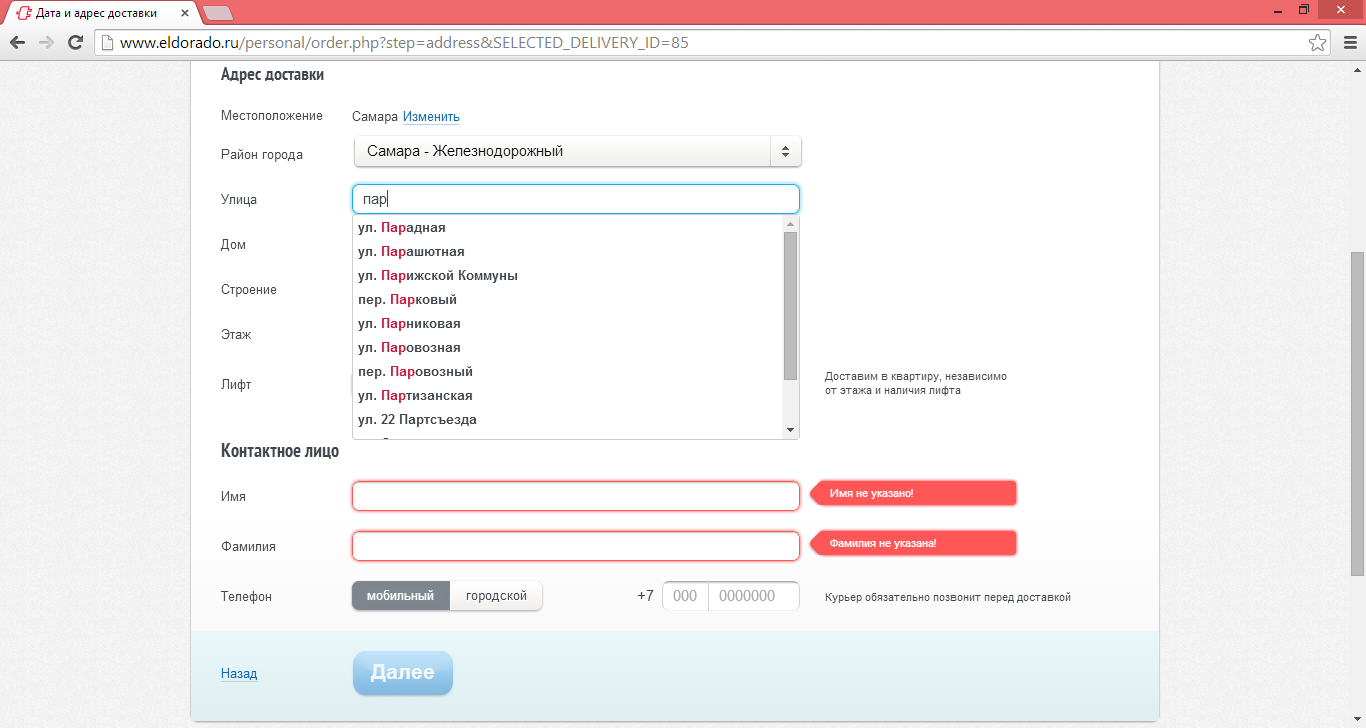
Task: Bookmark this page with the star icon
Action: click(1318, 43)
